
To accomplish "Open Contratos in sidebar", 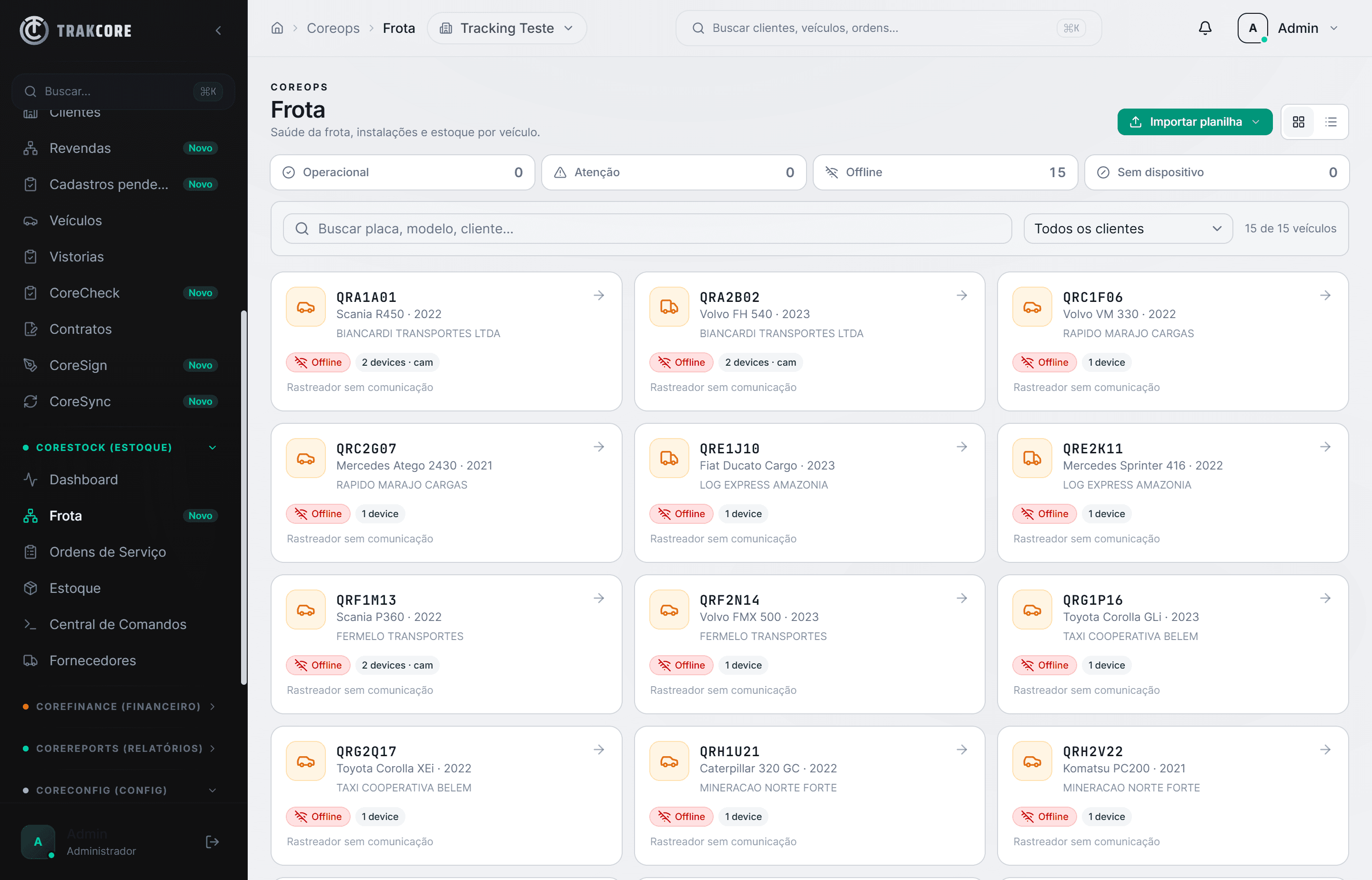I will click(120, 329).
